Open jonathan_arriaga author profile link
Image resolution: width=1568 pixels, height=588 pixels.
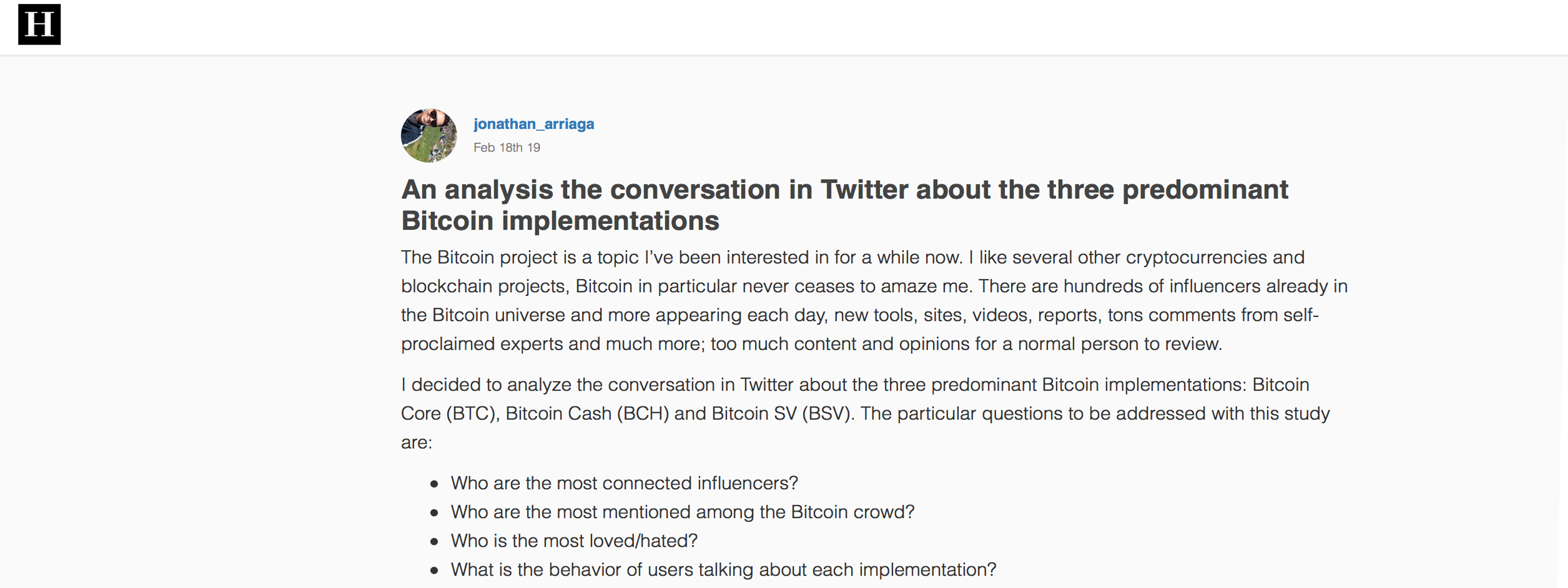(x=533, y=124)
